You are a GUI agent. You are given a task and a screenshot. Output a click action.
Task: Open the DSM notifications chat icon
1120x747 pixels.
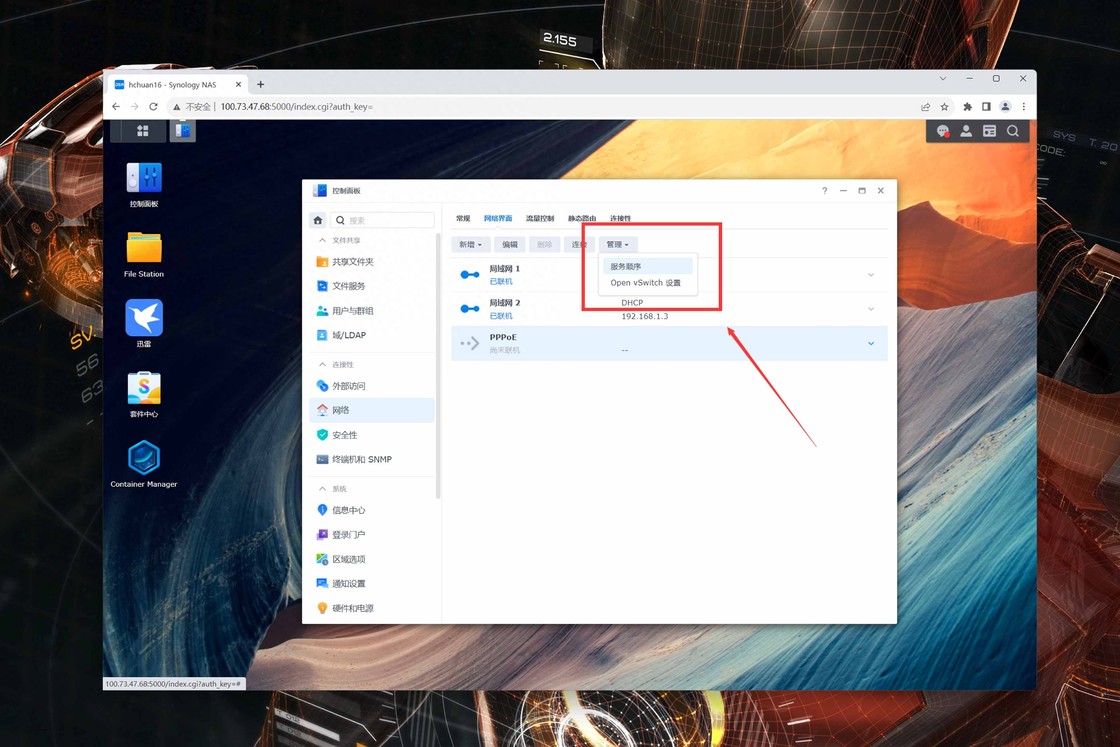(942, 131)
